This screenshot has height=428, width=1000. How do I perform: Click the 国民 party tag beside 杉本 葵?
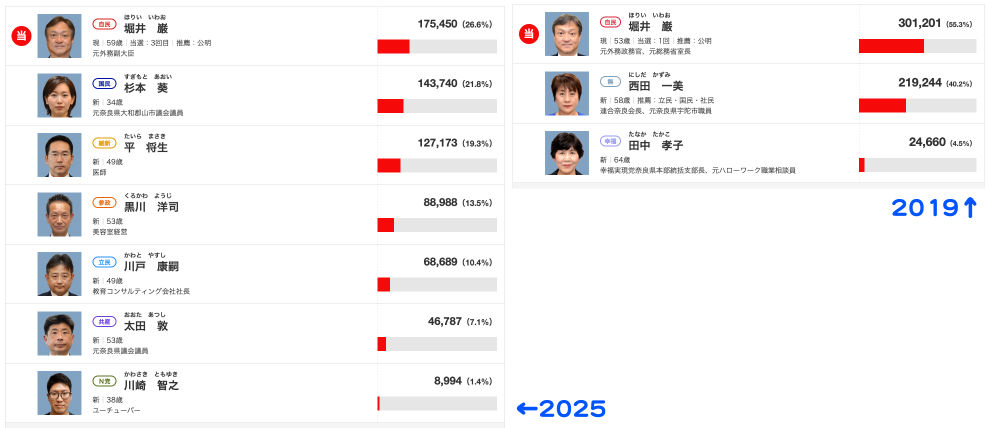point(104,84)
